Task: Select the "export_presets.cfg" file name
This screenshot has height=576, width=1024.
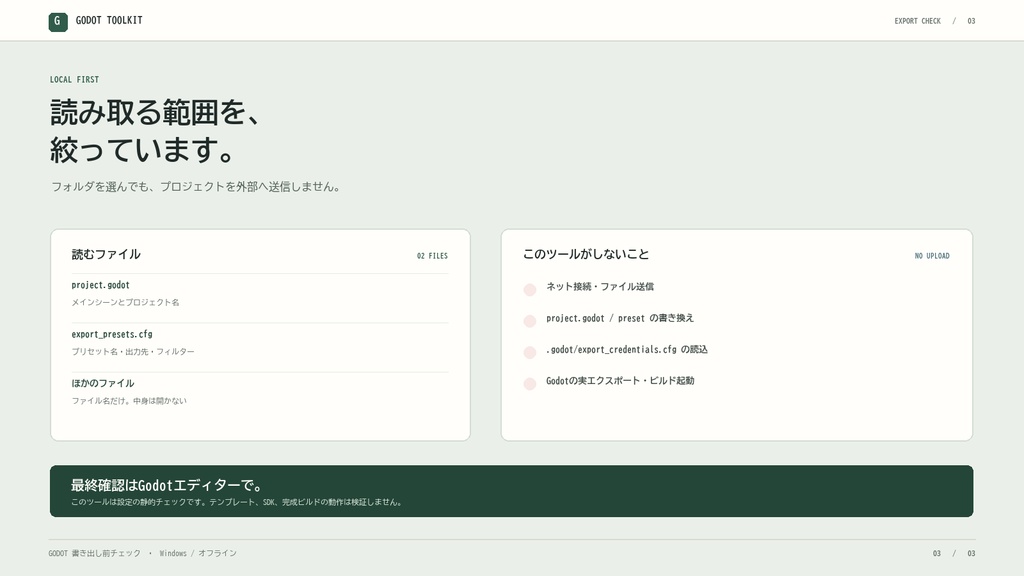Action: click(112, 334)
